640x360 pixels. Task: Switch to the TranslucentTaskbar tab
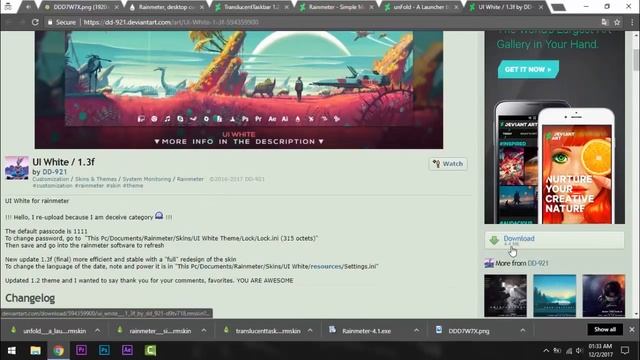[x=251, y=7]
